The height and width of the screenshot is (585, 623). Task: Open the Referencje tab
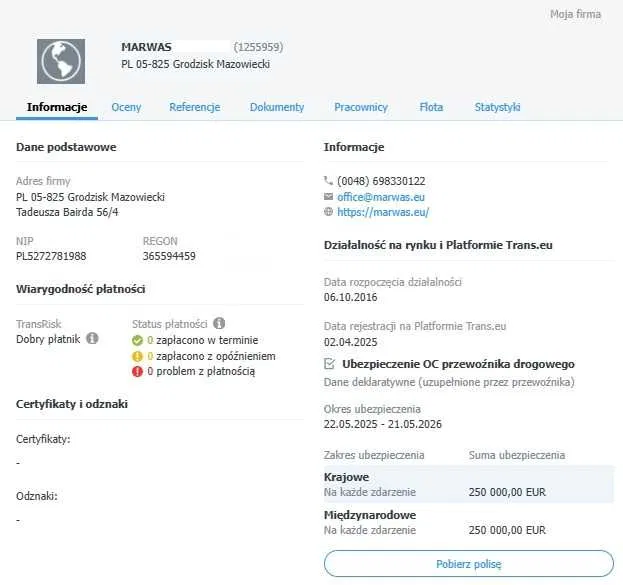[195, 107]
